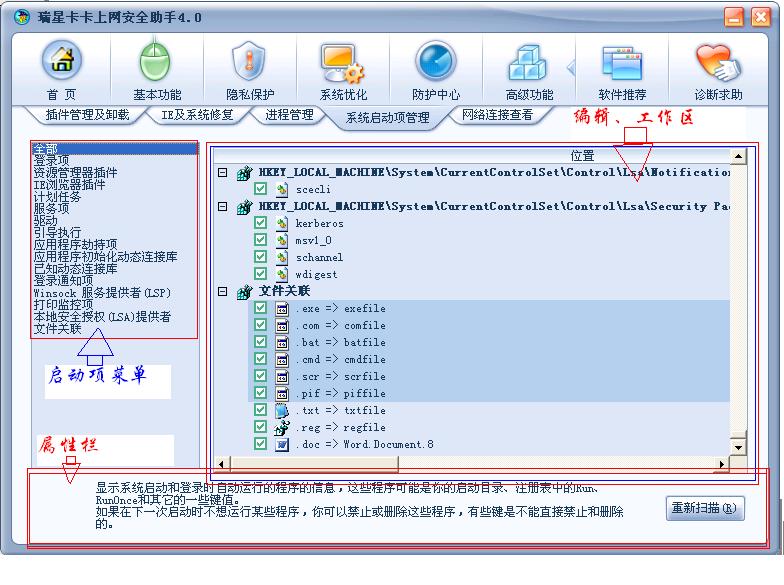Screen dimensions: 784x585
Task: Select 打印监控项 category
Action: pyautogui.click(x=63, y=304)
